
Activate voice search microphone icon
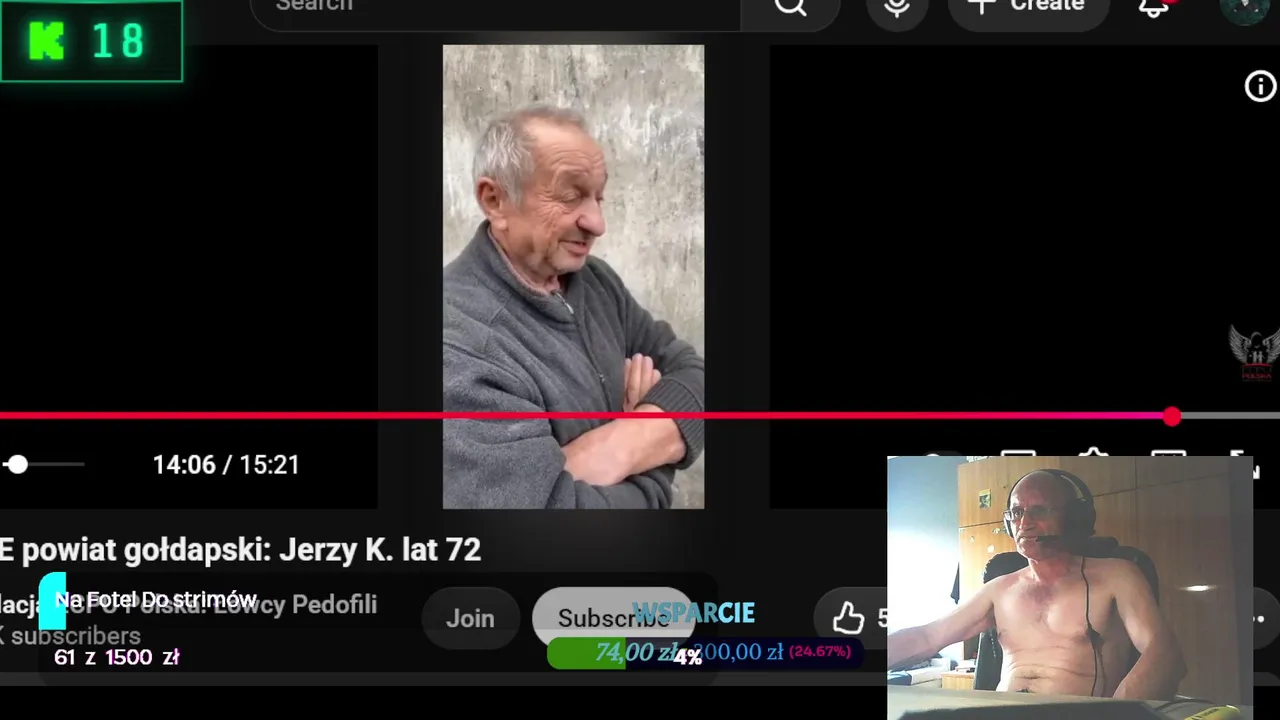coord(897,8)
